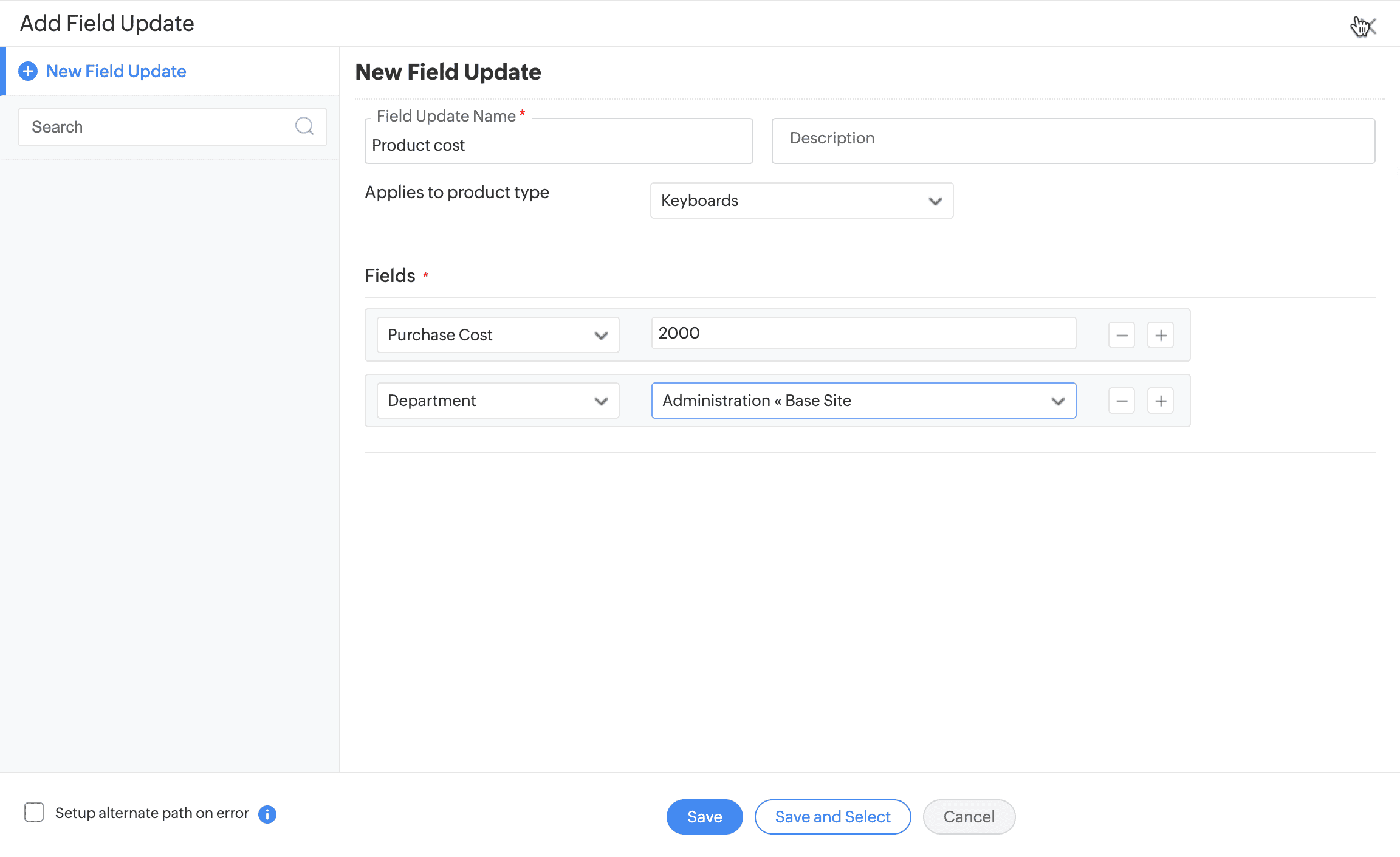Click Save and Select button
Image resolution: width=1400 pixels, height=857 pixels.
tap(832, 816)
